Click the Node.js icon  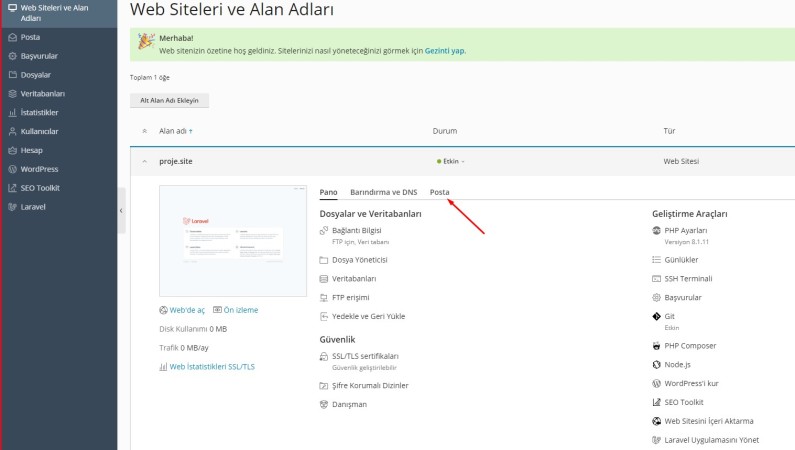point(657,364)
